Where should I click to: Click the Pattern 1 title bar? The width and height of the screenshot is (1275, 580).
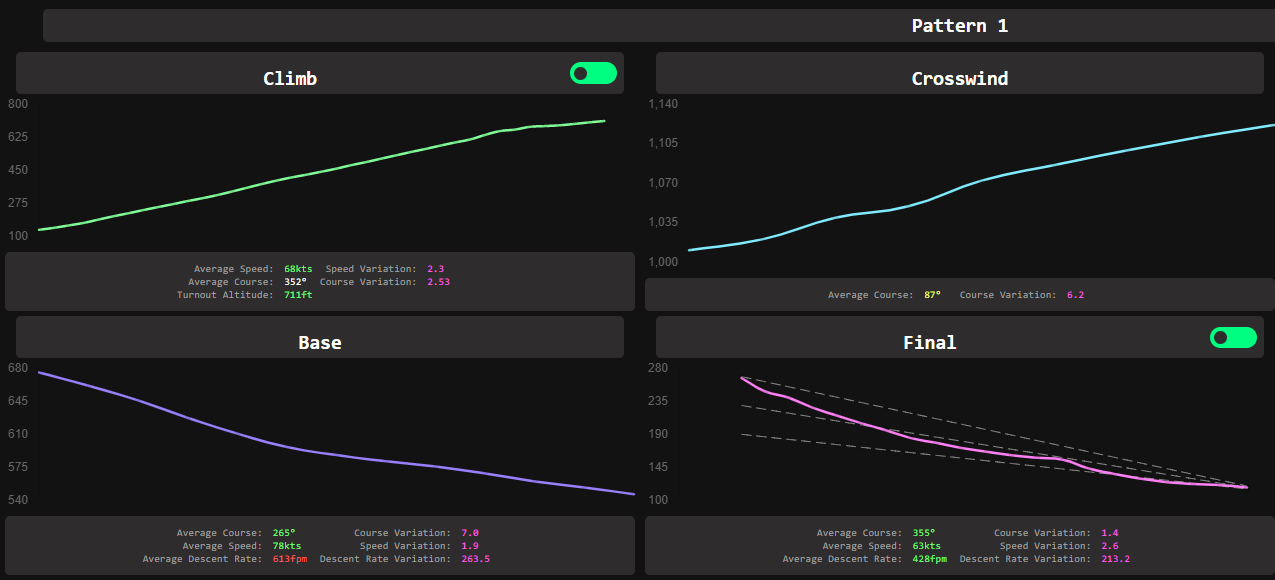[959, 26]
